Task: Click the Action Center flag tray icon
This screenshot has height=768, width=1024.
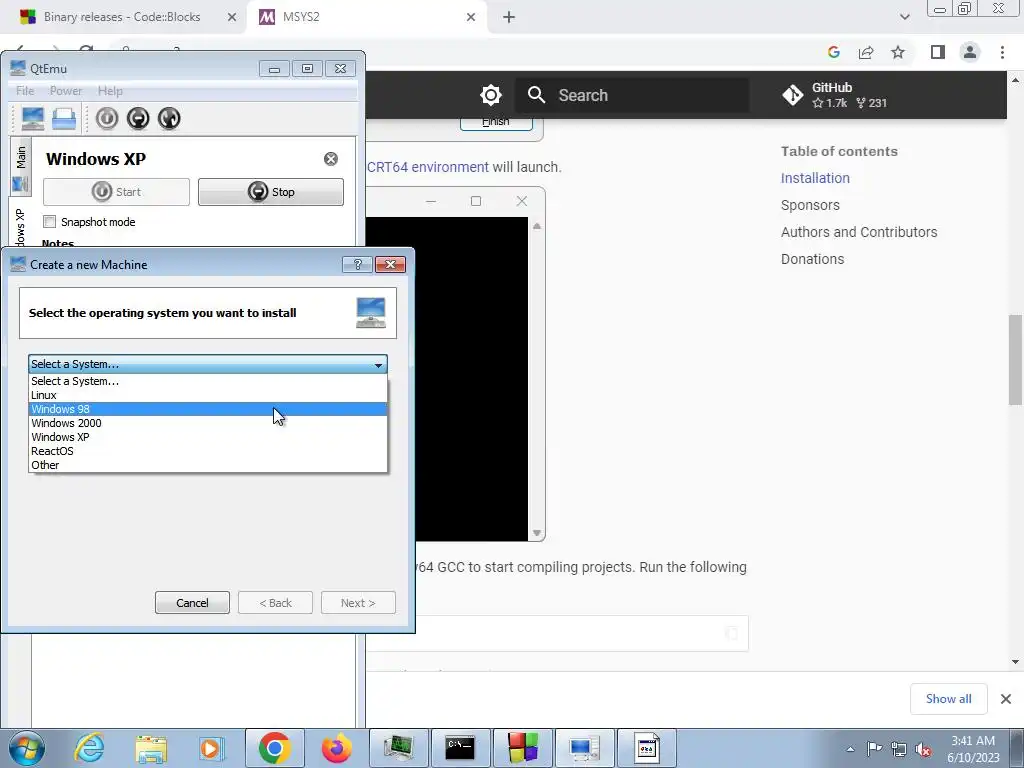Action: [x=874, y=749]
